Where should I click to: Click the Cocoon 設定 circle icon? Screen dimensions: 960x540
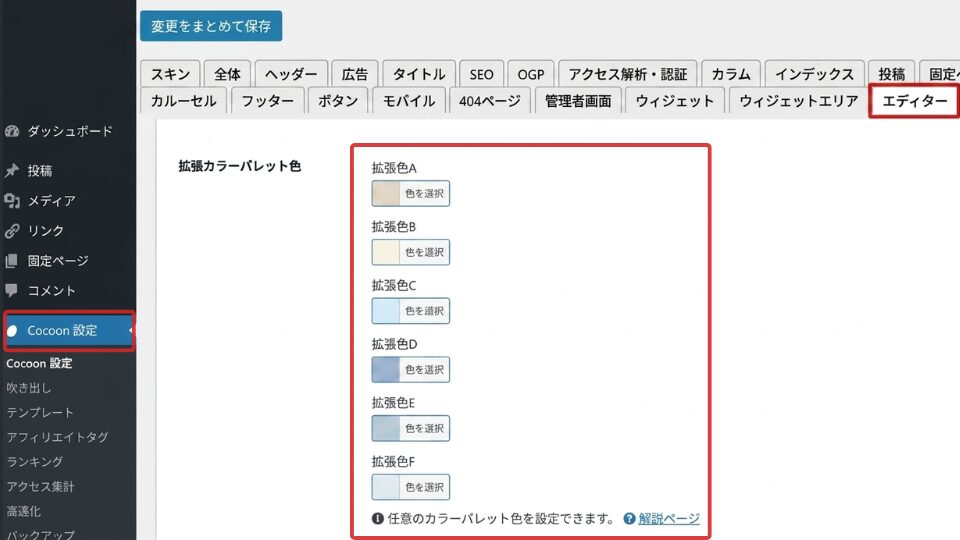[12, 331]
